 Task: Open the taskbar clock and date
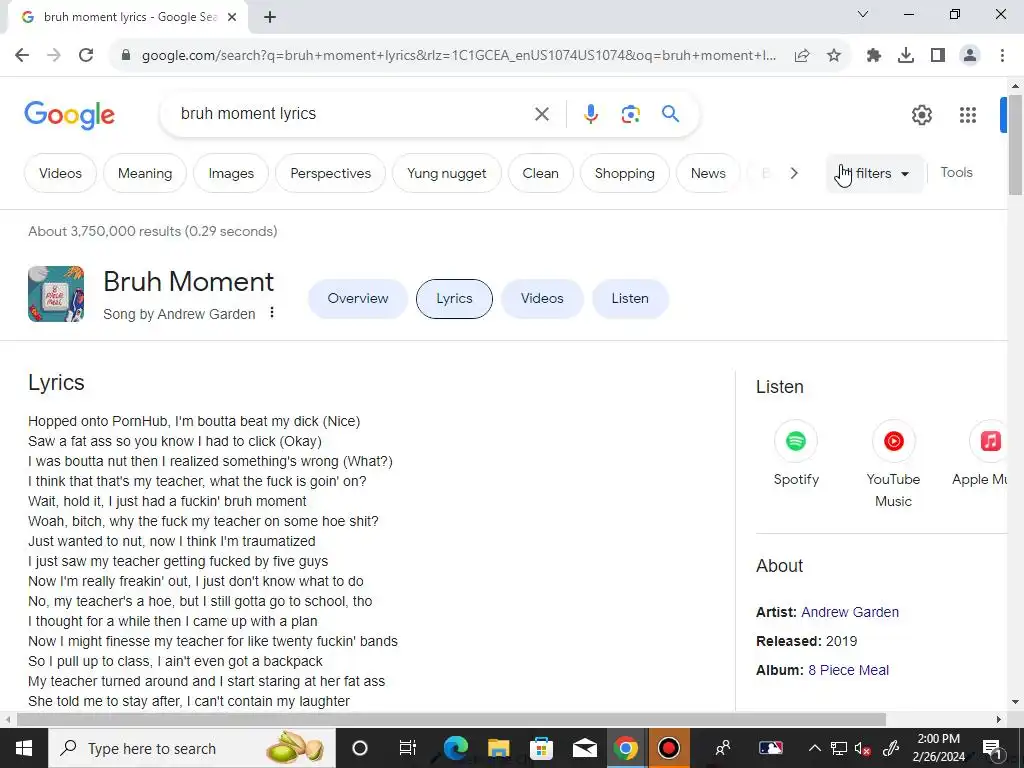(938, 748)
